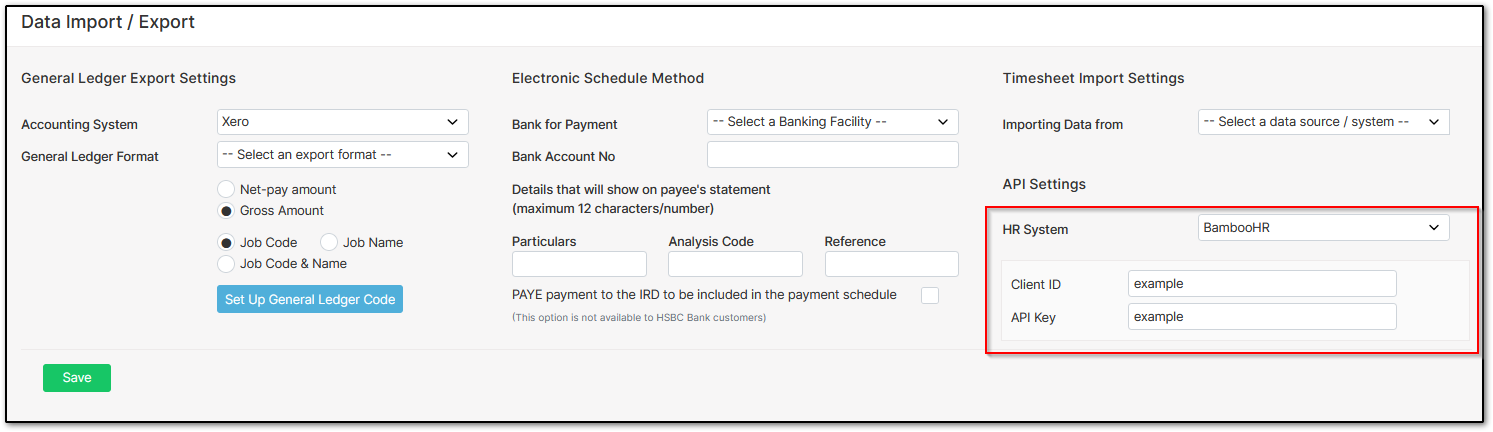Expand the HR System dropdown showing BambooHR
Image resolution: width=1493 pixels, height=432 pixels.
point(1323,228)
